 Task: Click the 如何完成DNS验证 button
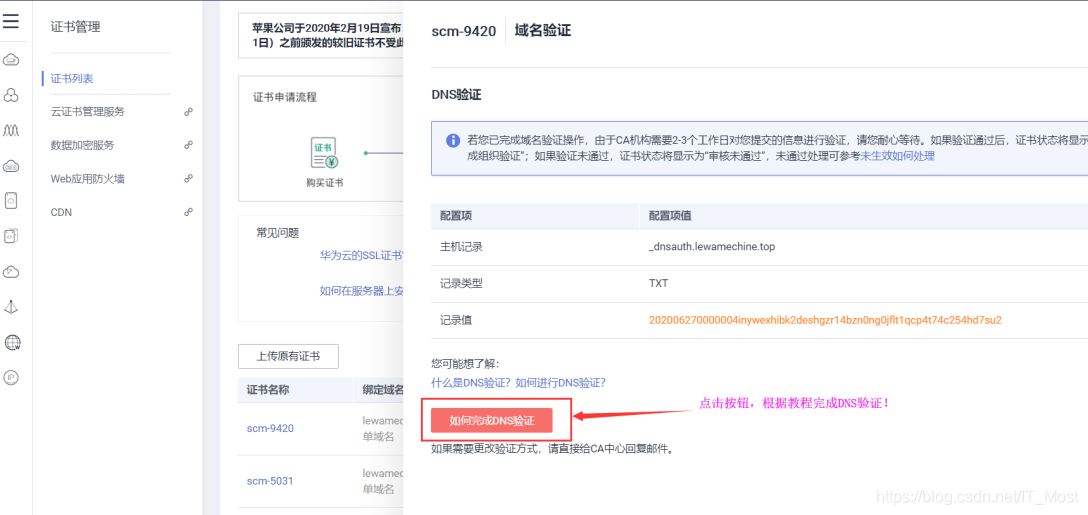(x=491, y=421)
